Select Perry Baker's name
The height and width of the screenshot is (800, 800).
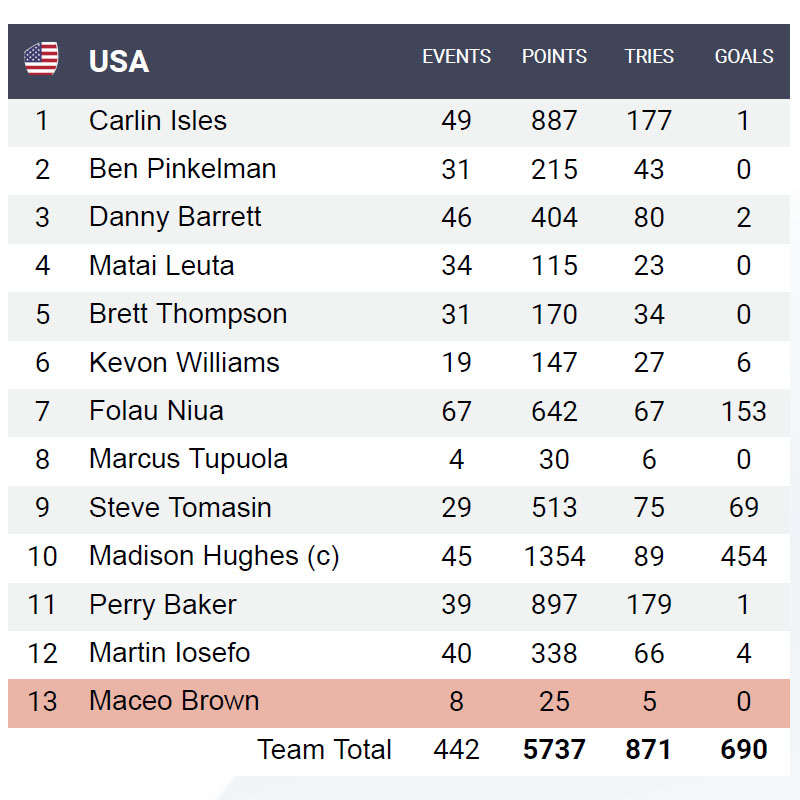coord(163,605)
